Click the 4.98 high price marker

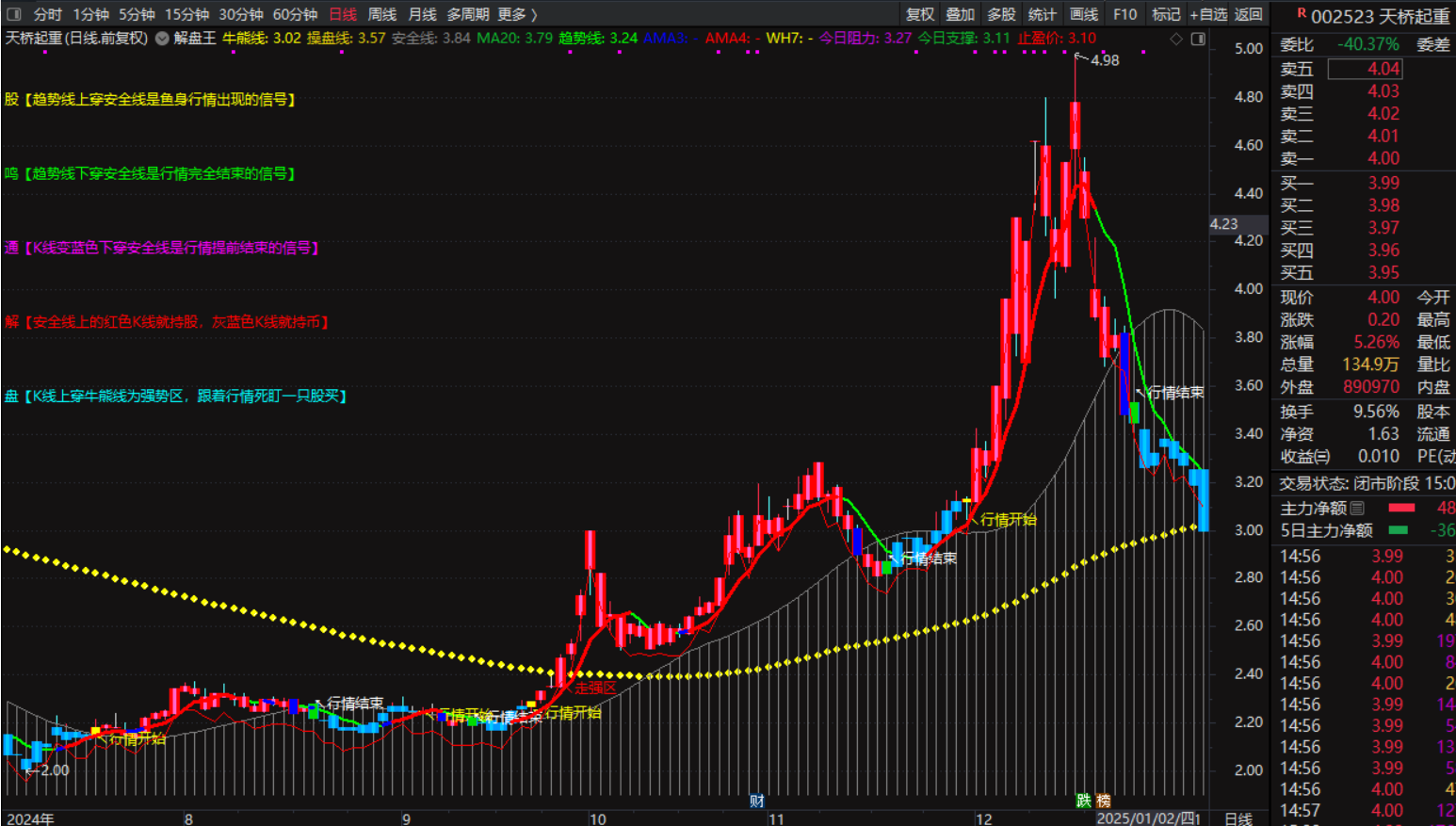pos(1104,60)
